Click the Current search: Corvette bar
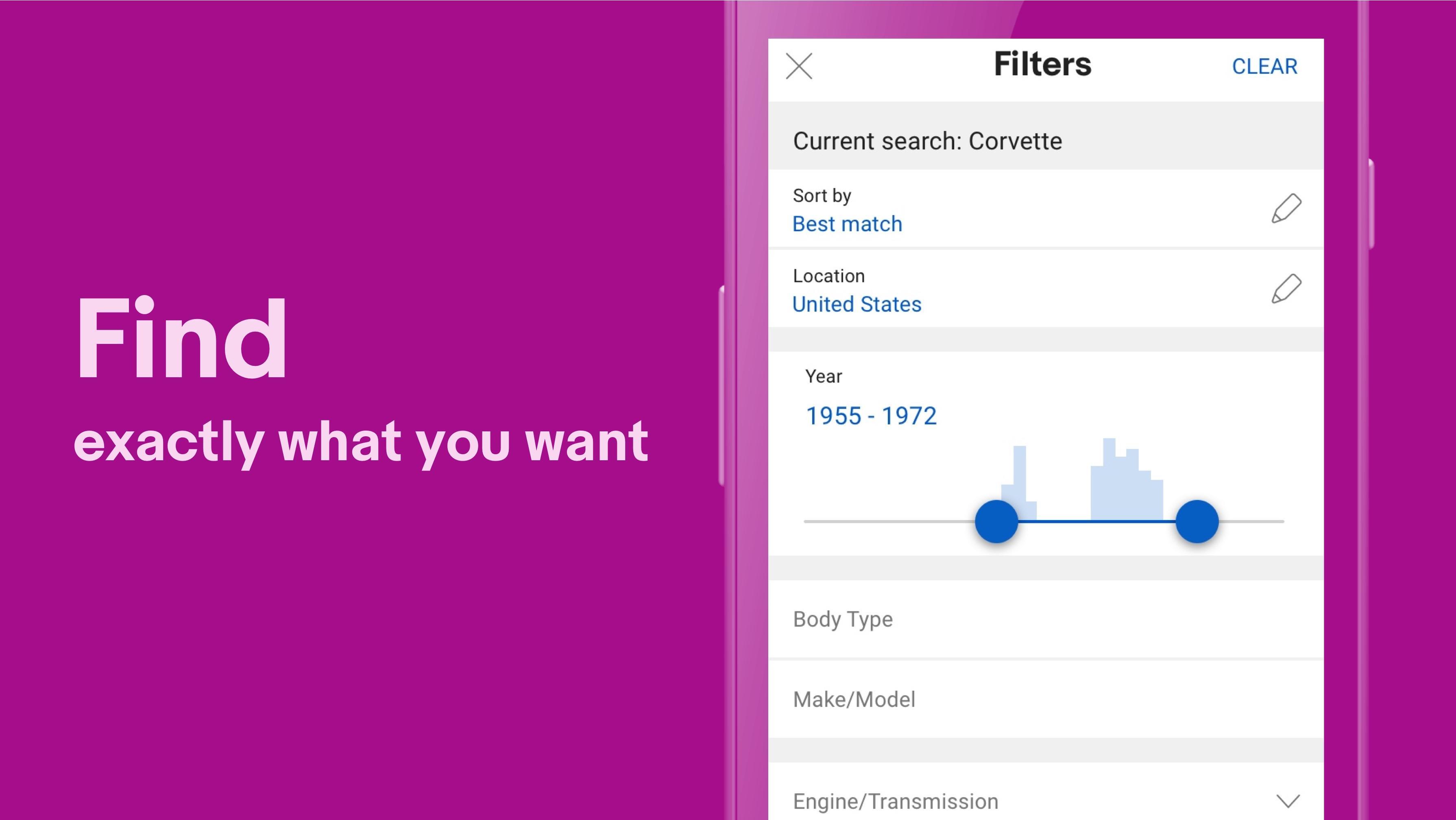Screen dimensions: 1456x820 (x=1046, y=141)
